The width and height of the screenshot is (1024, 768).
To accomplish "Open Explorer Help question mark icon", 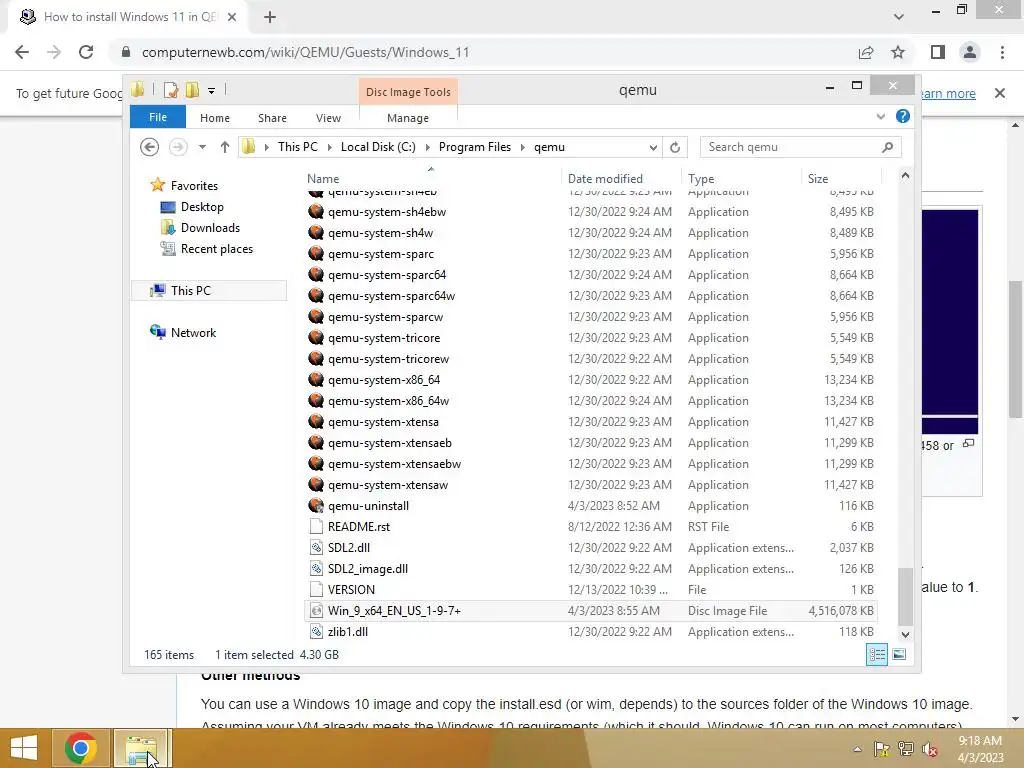I will [903, 116].
